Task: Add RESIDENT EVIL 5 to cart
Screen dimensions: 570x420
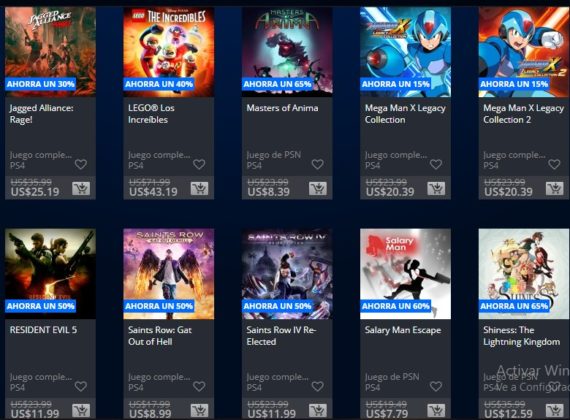Action: tap(81, 411)
